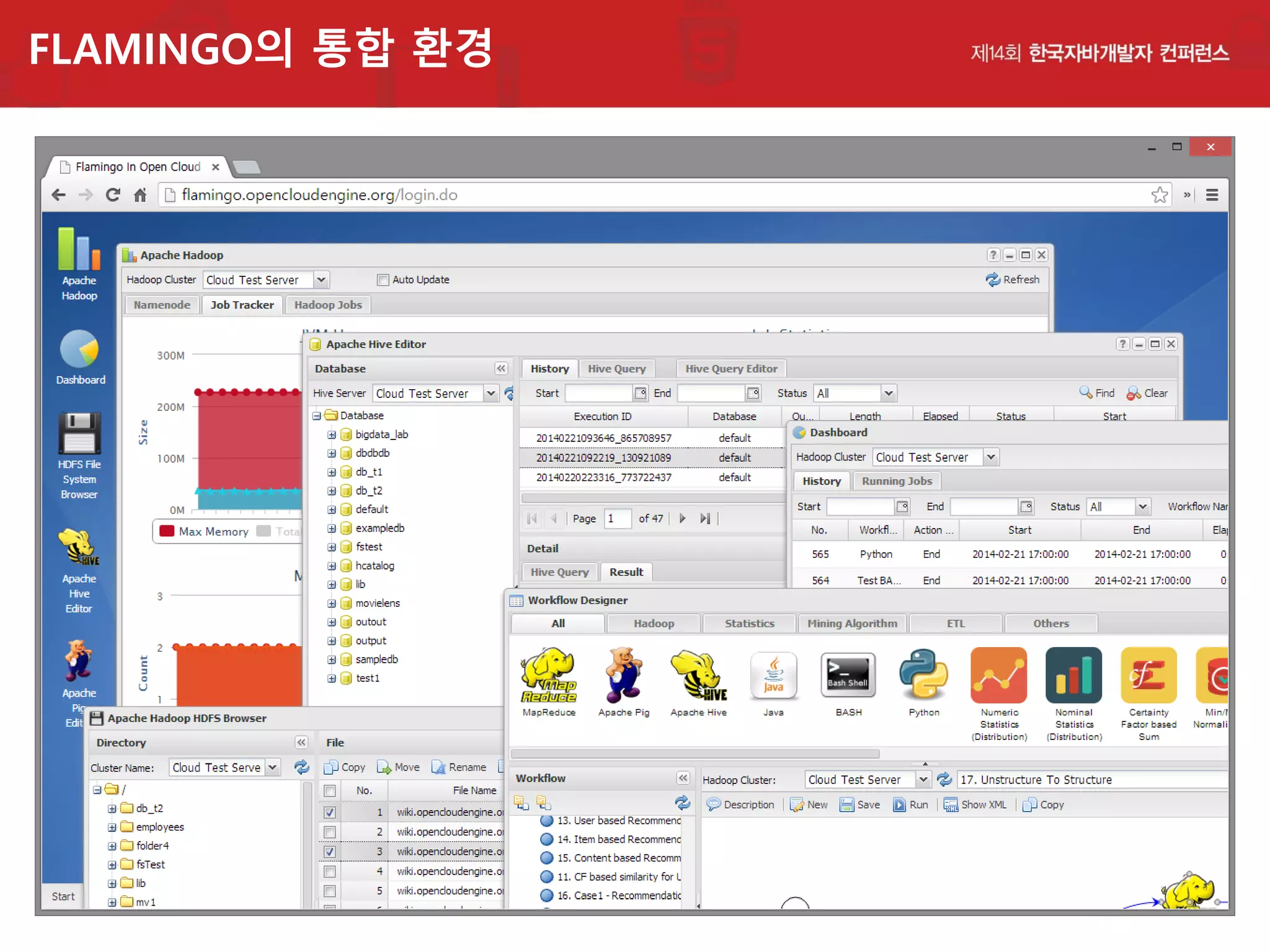Click the workflow module horizontal scrollbar
Image resolution: width=1270 pixels, height=952 pixels.
pyautogui.click(x=695, y=754)
